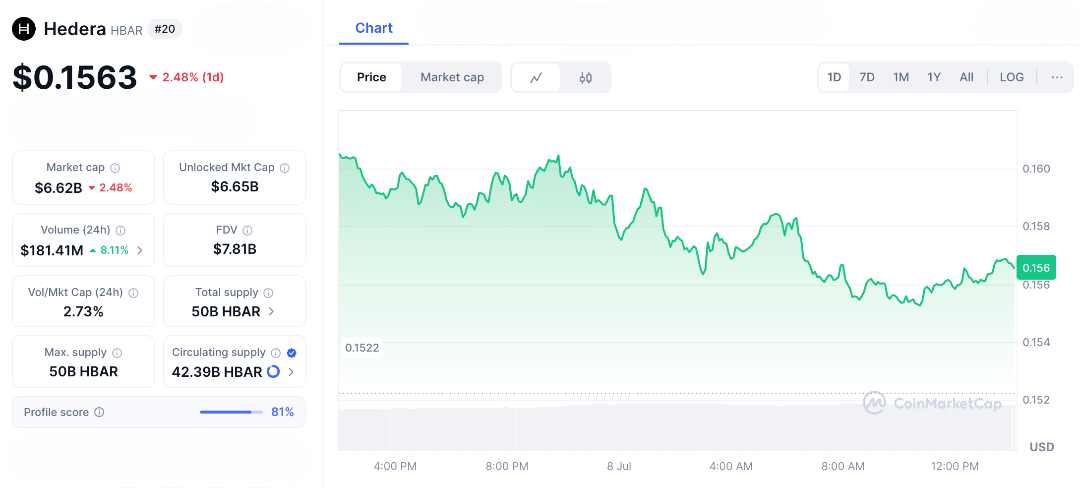
Task: Switch chart to Price view
Action: point(371,77)
